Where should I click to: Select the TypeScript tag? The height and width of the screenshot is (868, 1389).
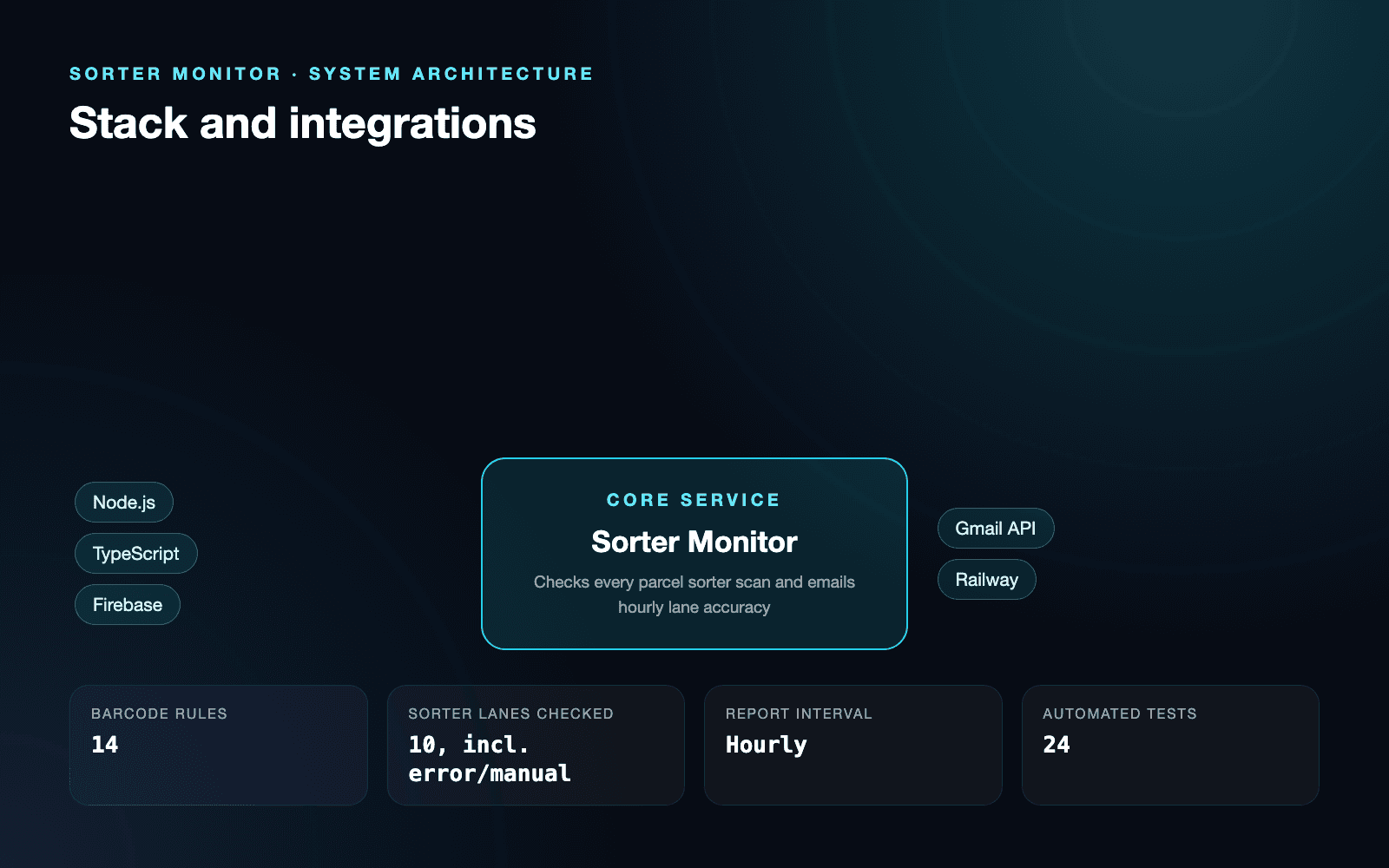(136, 554)
